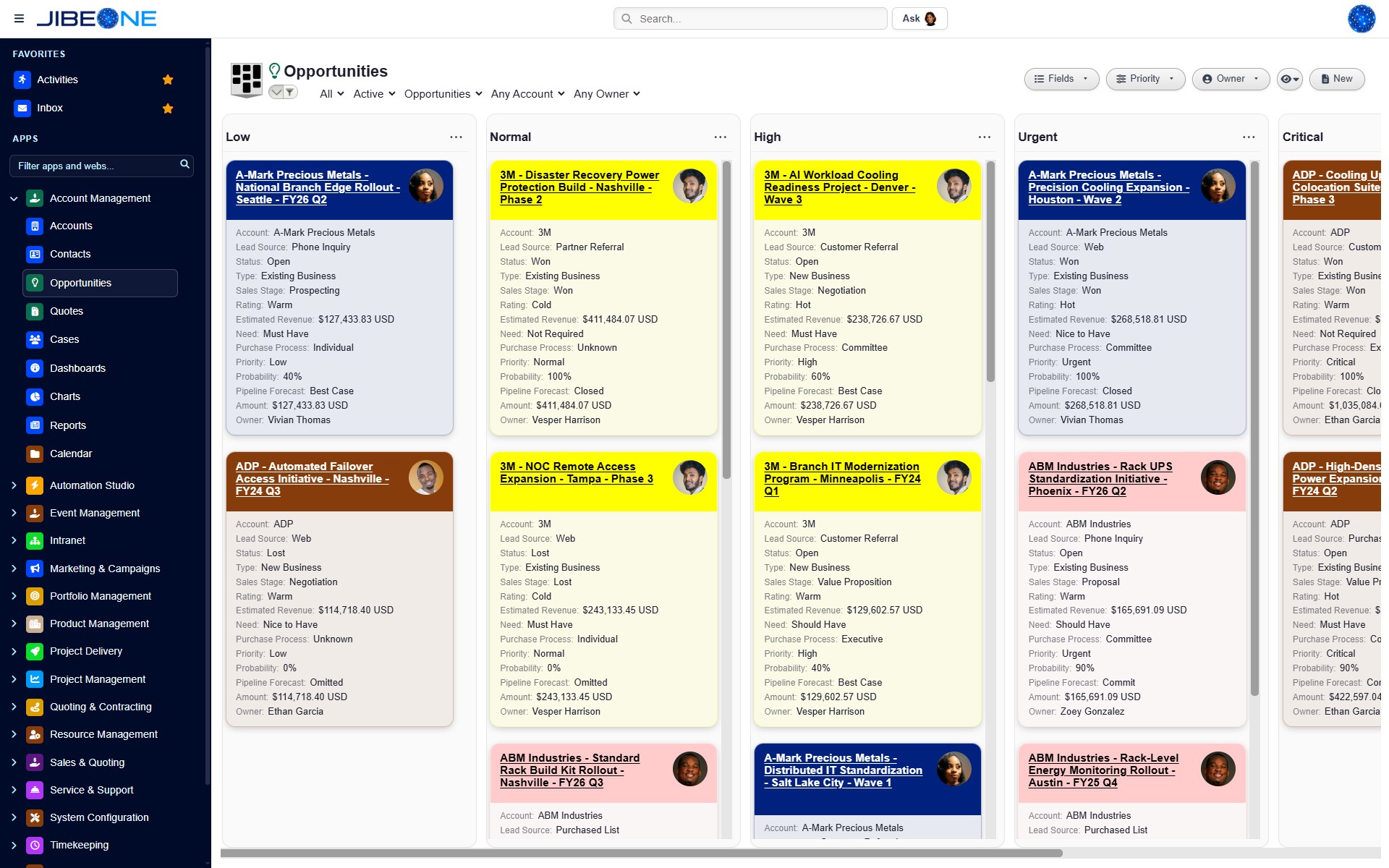Viewport: 1389px width, 868px height.
Task: Open the Normal column options menu
Action: point(720,137)
